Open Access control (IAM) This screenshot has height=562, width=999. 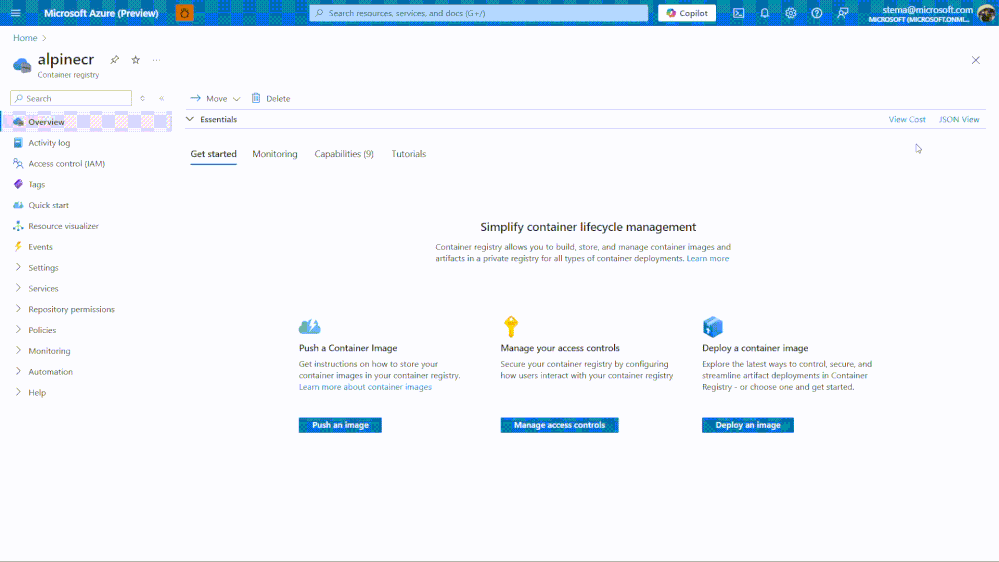(66, 163)
